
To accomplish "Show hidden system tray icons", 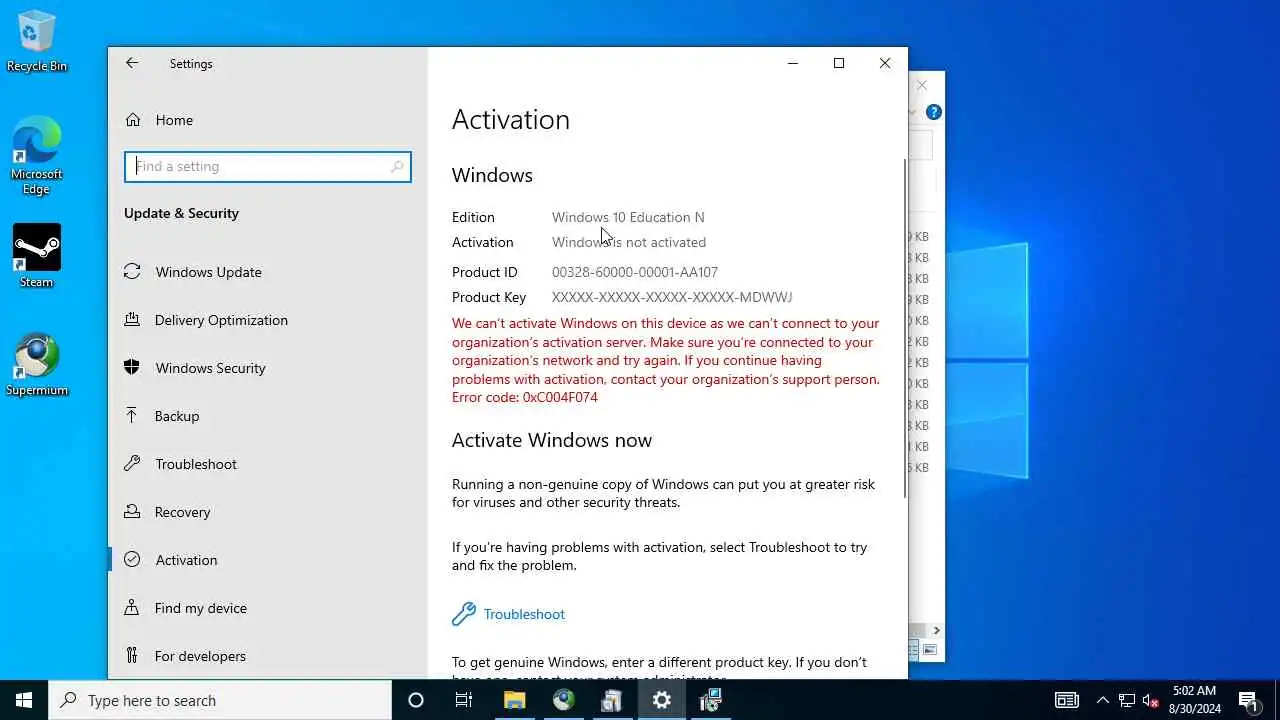I will (1102, 700).
